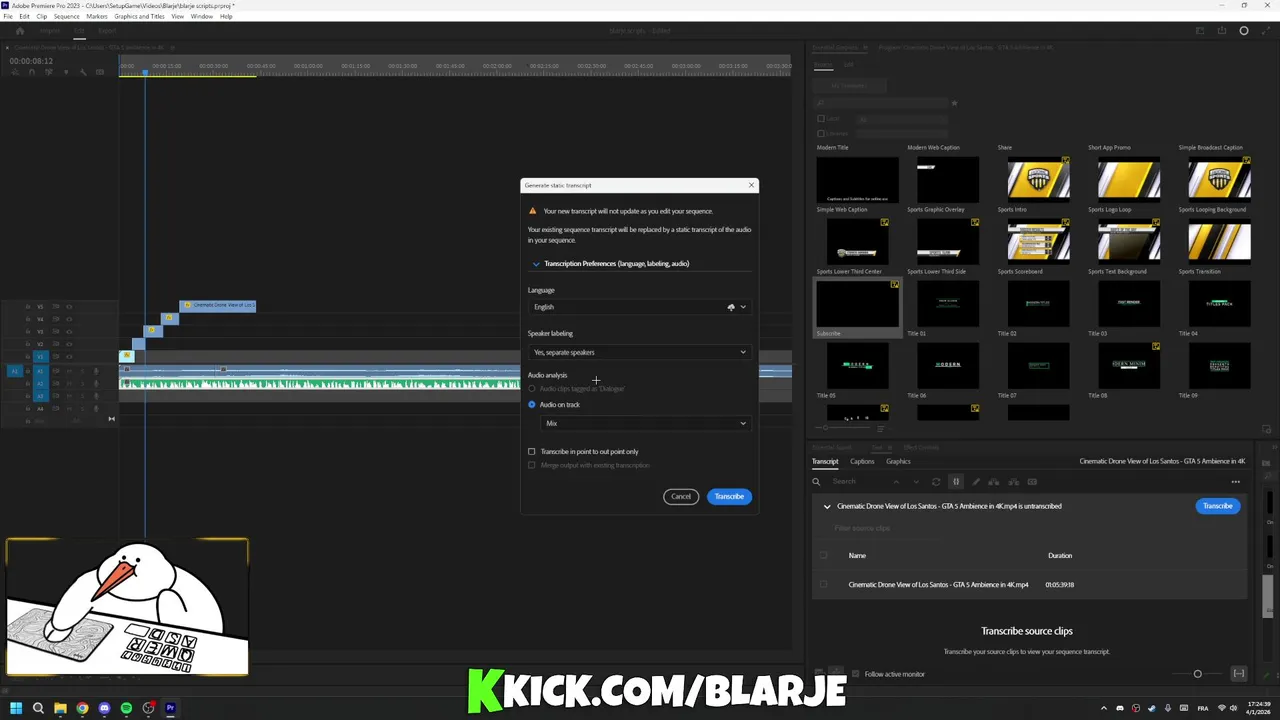Viewport: 1280px width, 720px height.
Task: Open Google Chrome from taskbar
Action: click(x=82, y=708)
